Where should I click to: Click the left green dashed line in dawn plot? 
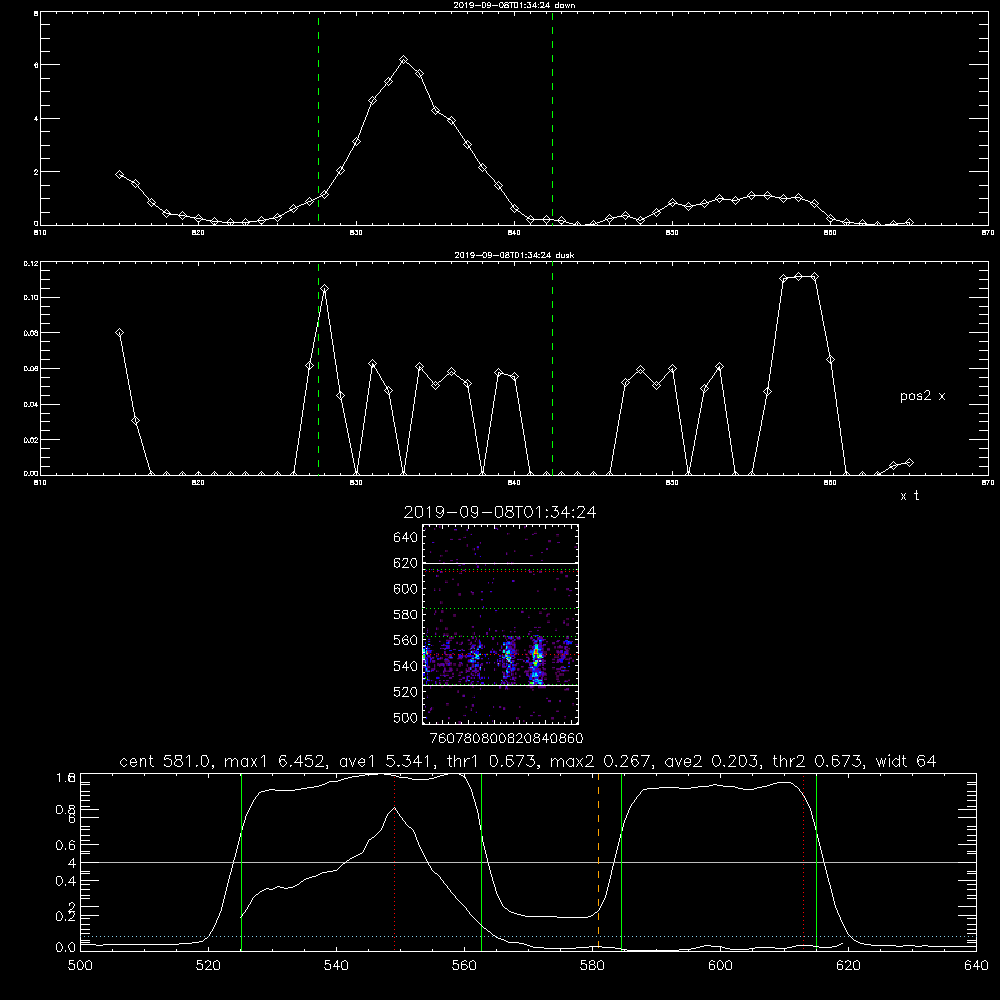click(x=318, y=119)
